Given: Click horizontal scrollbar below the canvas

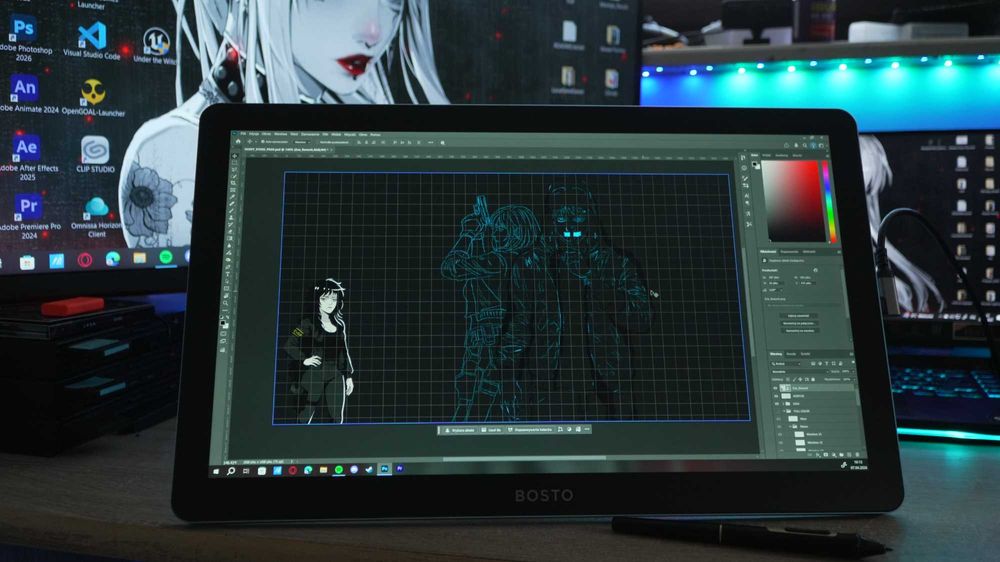Looking at the screenshot, I should [523, 457].
